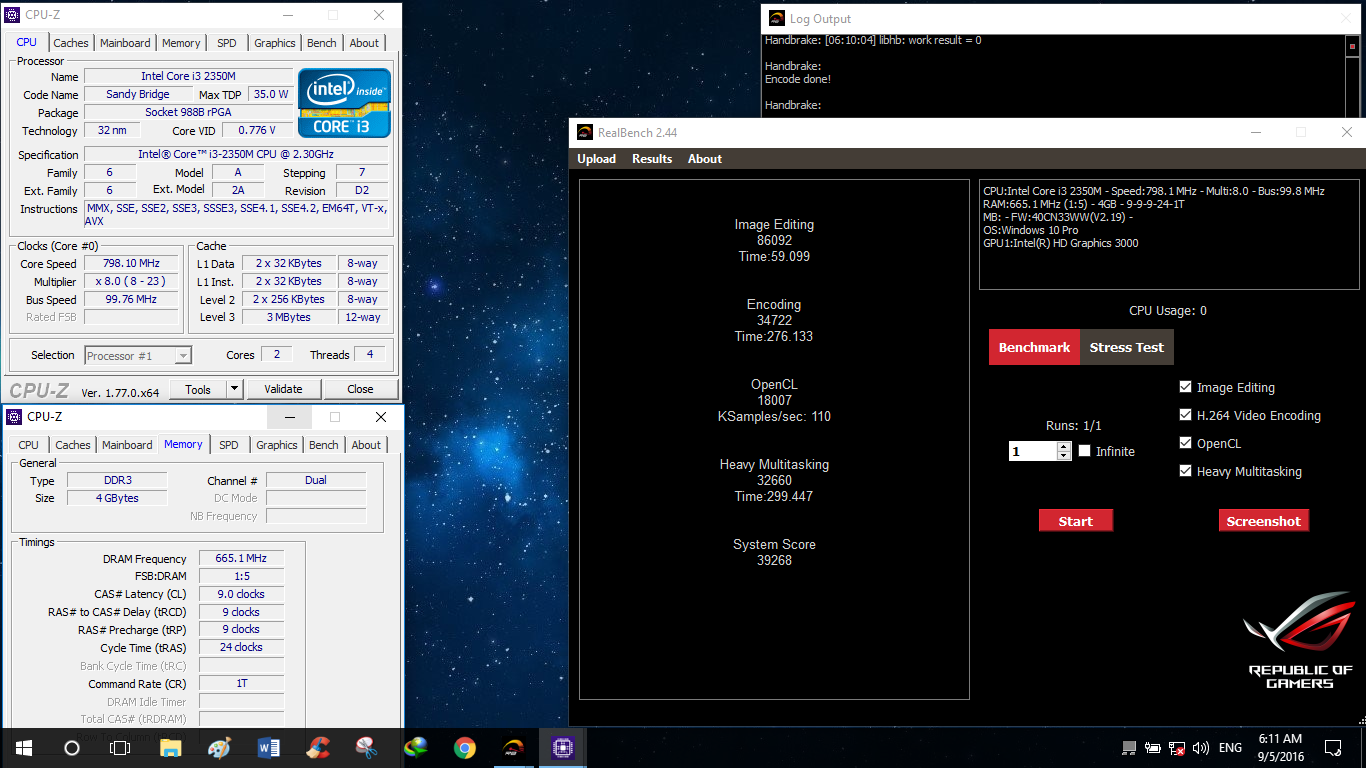Image resolution: width=1366 pixels, height=768 pixels.
Task: Enable the Infinite runs checkbox
Action: pos(1084,451)
